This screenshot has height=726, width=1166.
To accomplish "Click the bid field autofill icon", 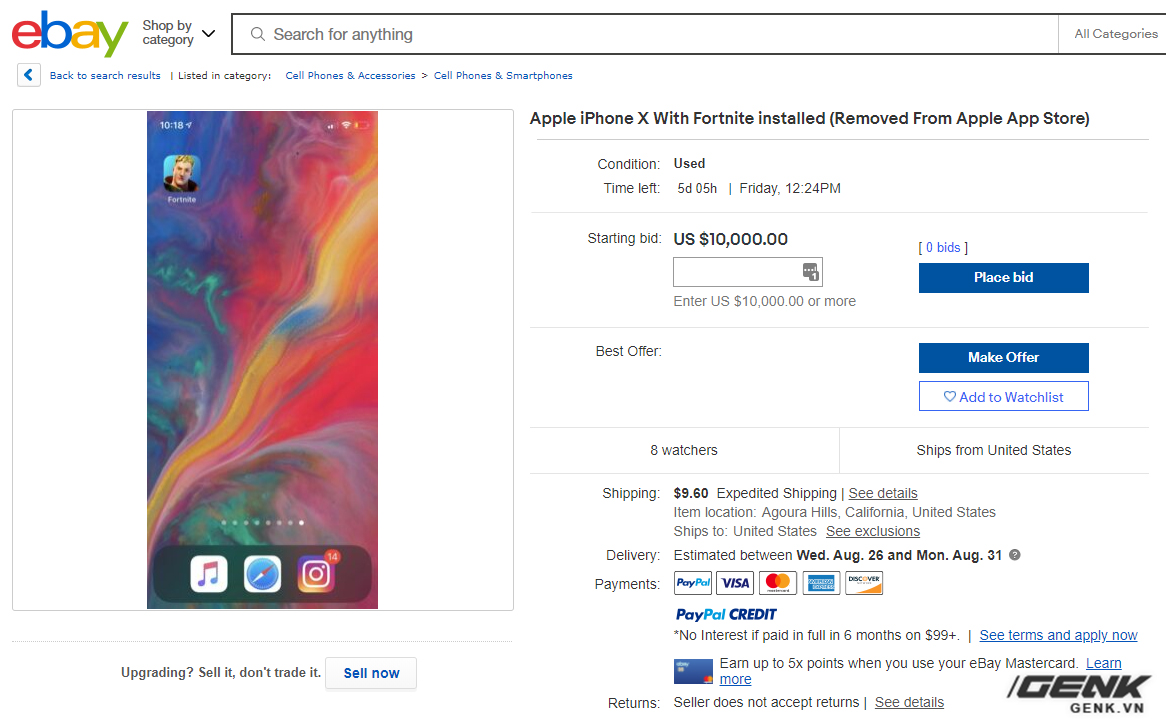I will 810,272.
